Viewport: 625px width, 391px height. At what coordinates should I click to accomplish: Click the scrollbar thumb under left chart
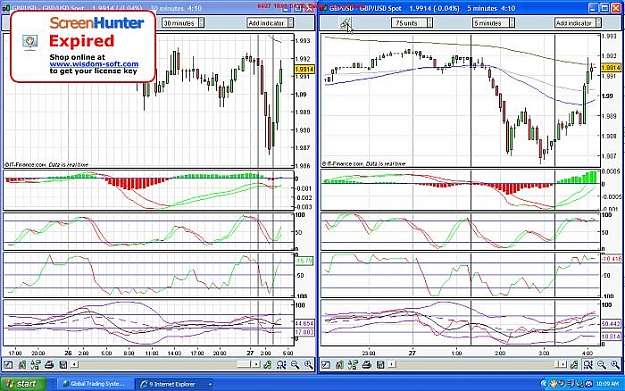[x=244, y=364]
